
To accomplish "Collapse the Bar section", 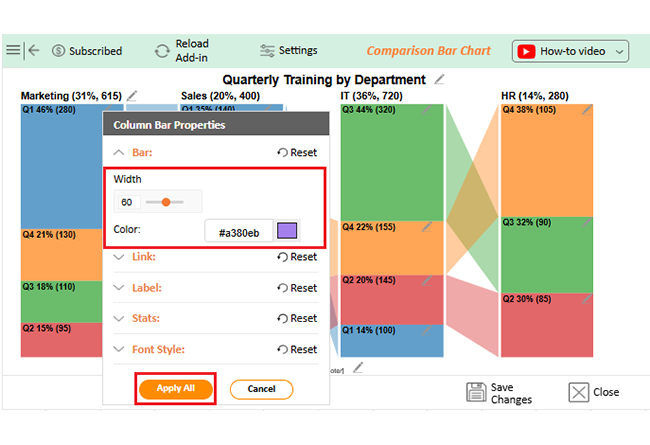I will point(120,153).
